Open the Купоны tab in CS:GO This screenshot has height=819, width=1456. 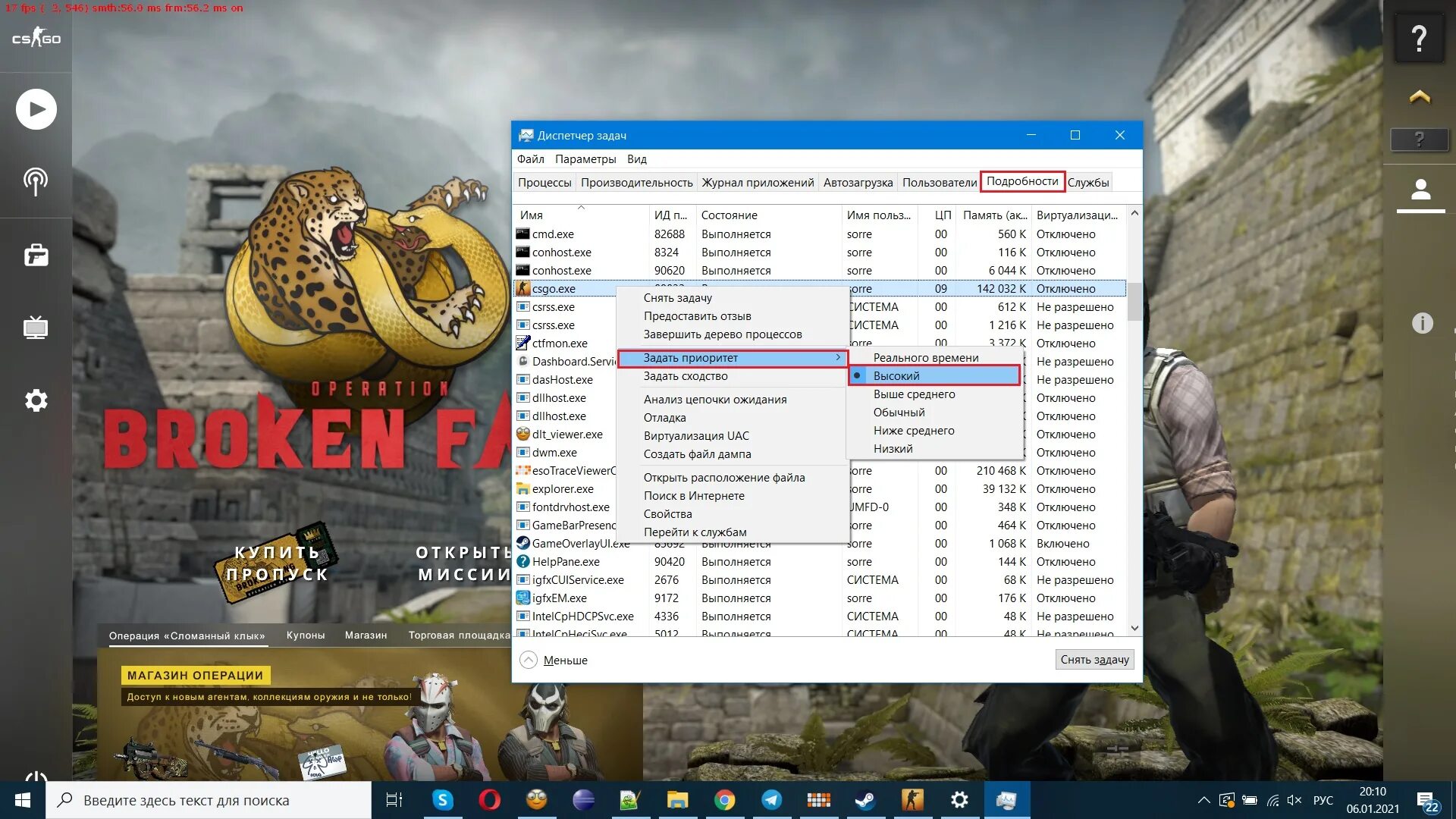(306, 635)
